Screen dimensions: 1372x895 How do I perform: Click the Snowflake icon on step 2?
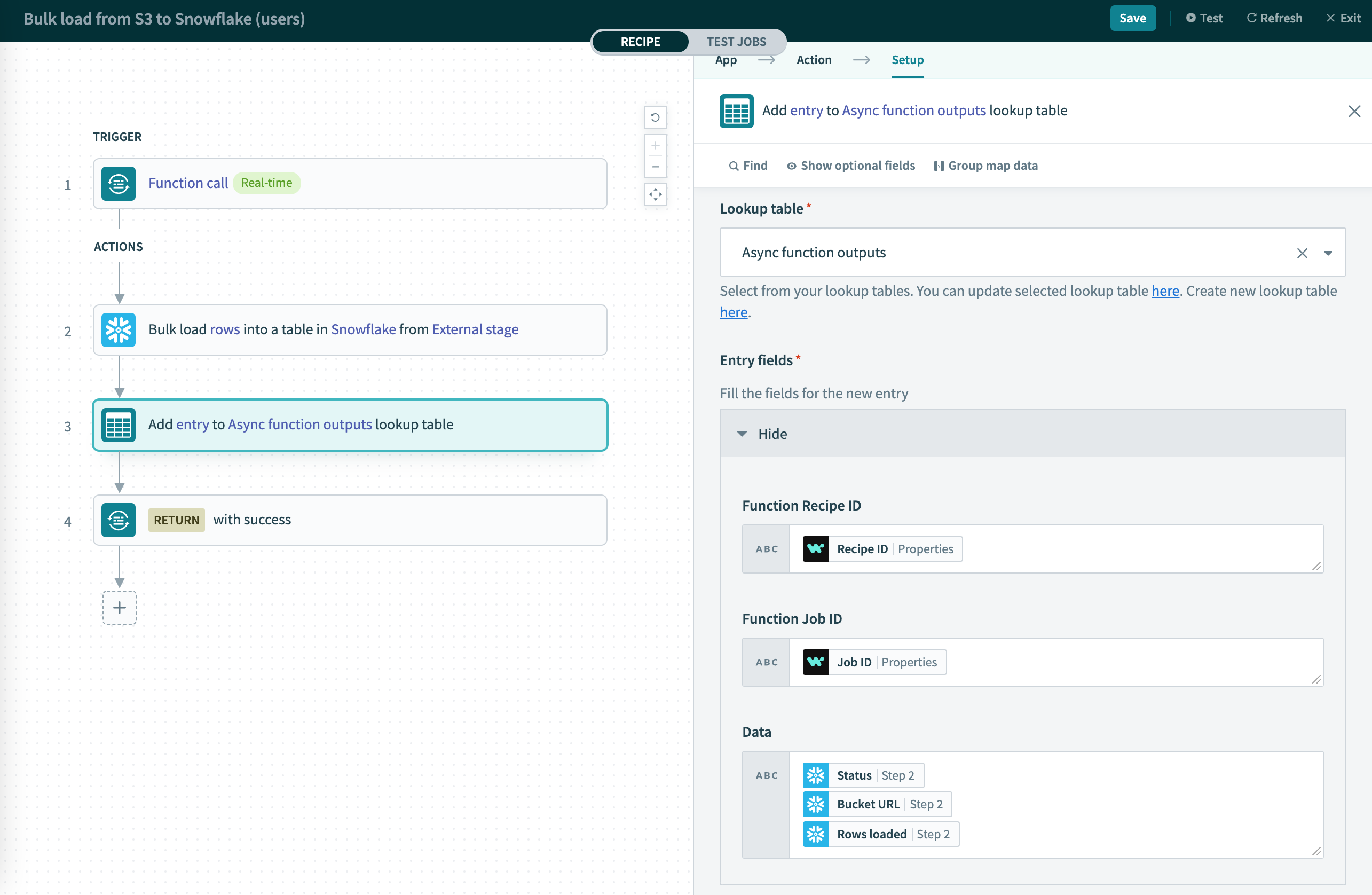(x=118, y=330)
